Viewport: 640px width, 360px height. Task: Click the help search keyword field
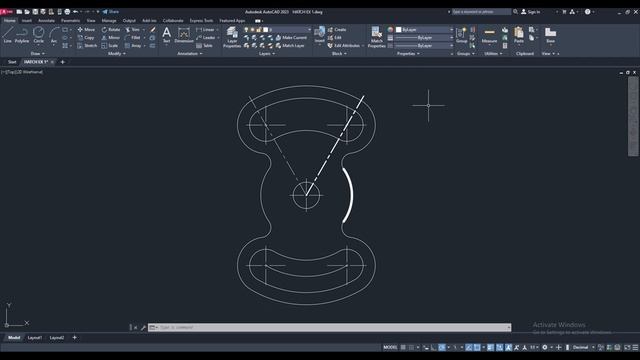pos(481,12)
